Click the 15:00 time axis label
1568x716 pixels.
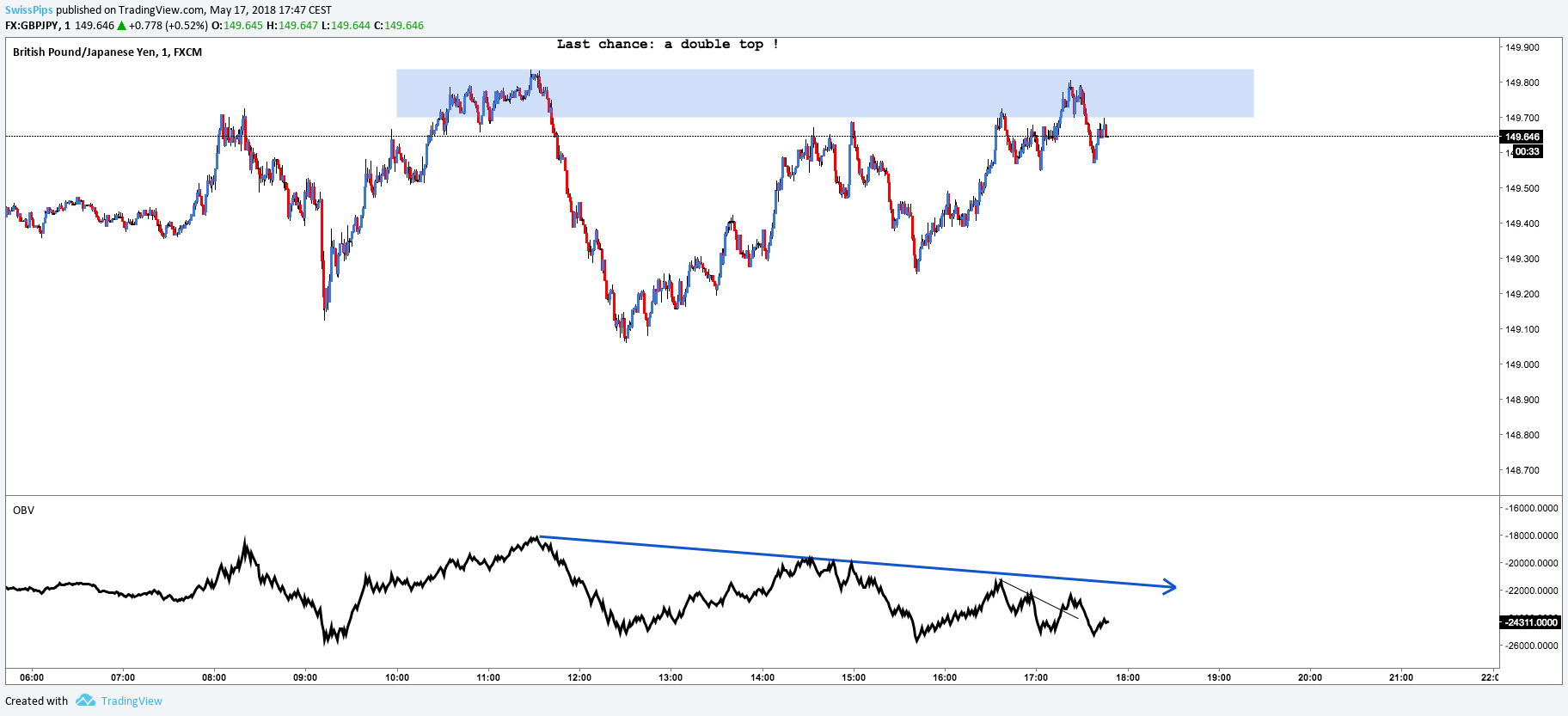point(854,677)
